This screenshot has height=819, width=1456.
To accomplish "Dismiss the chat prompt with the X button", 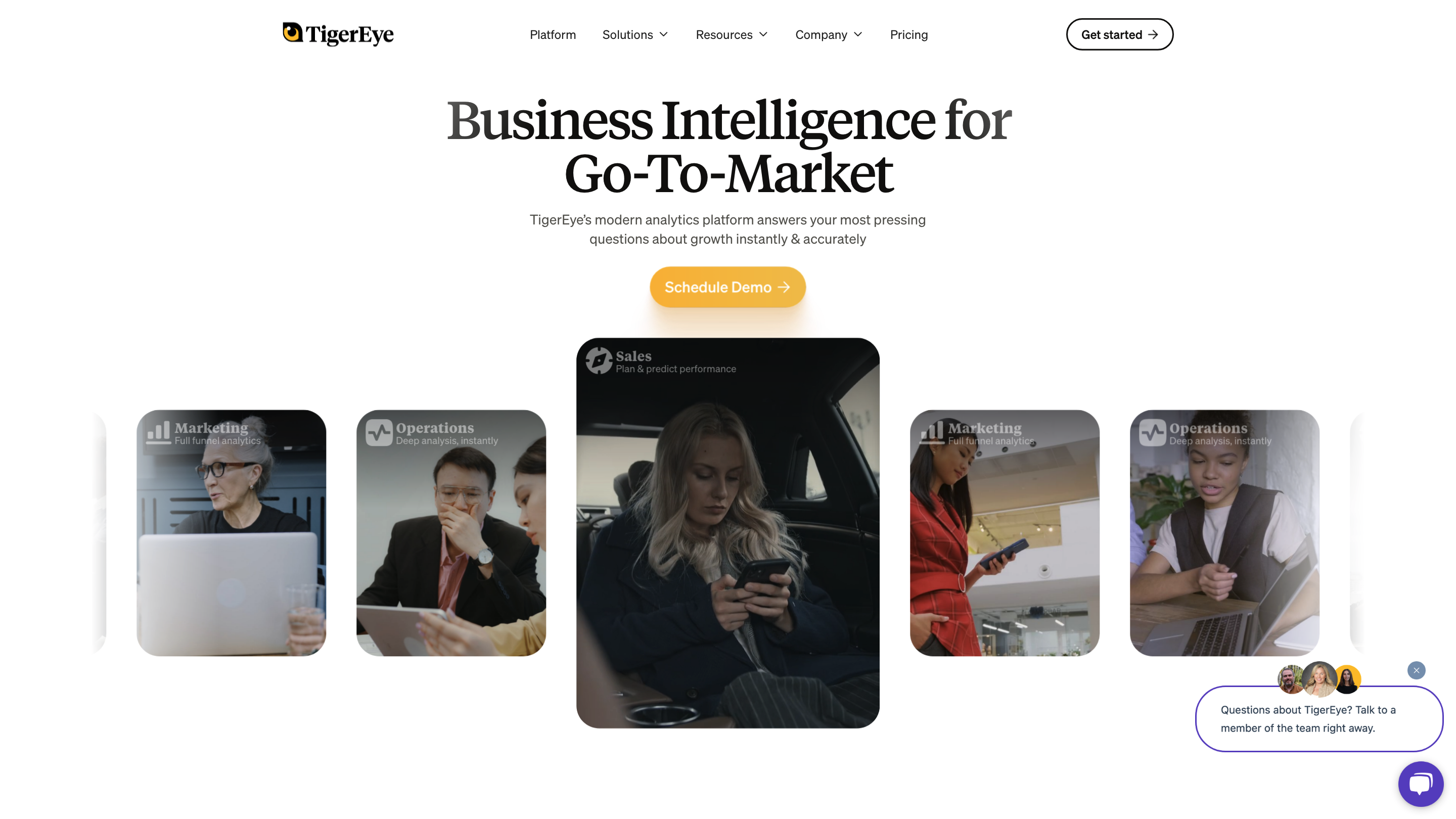I will 1416,670.
